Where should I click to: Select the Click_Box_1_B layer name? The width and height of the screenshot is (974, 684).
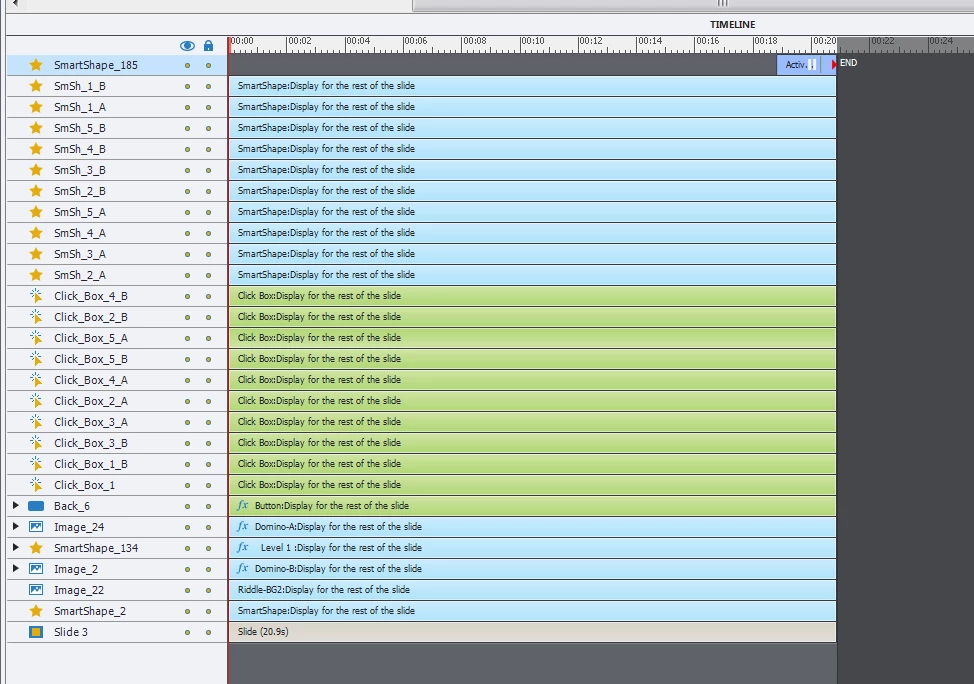pos(91,464)
